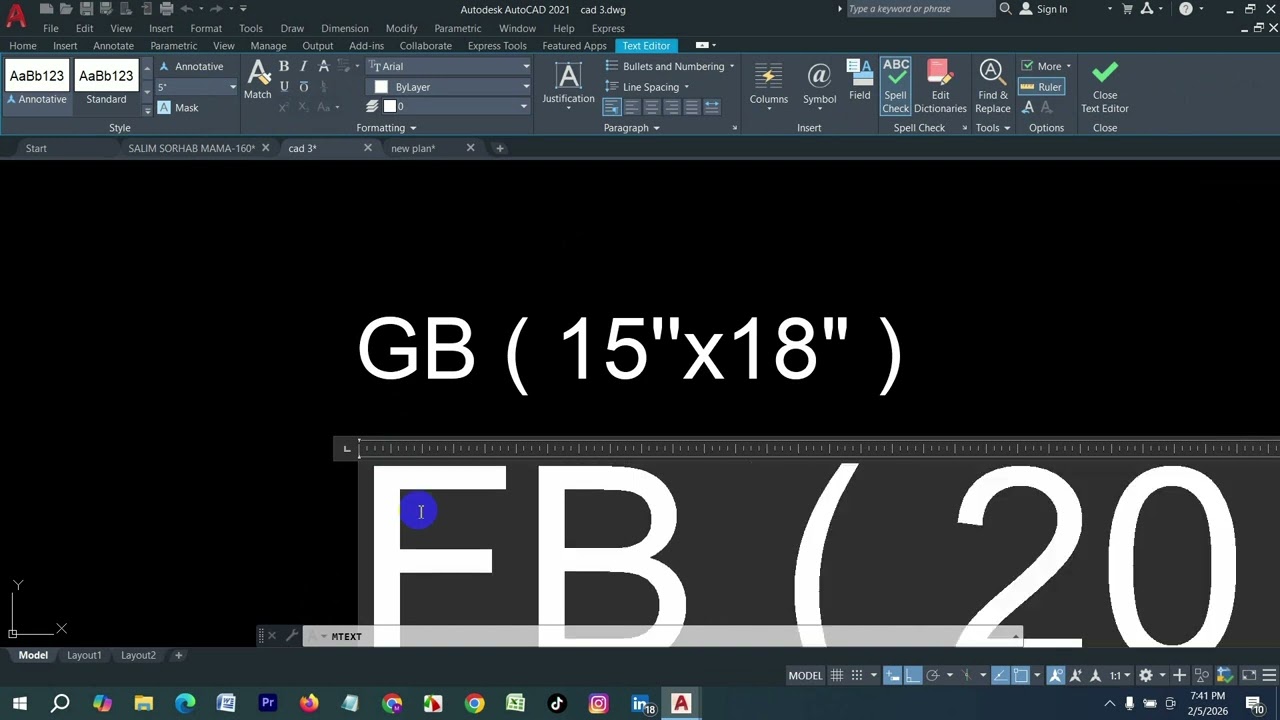Image resolution: width=1280 pixels, height=720 pixels.
Task: Switch to the Home ribbon tab
Action: [23, 46]
